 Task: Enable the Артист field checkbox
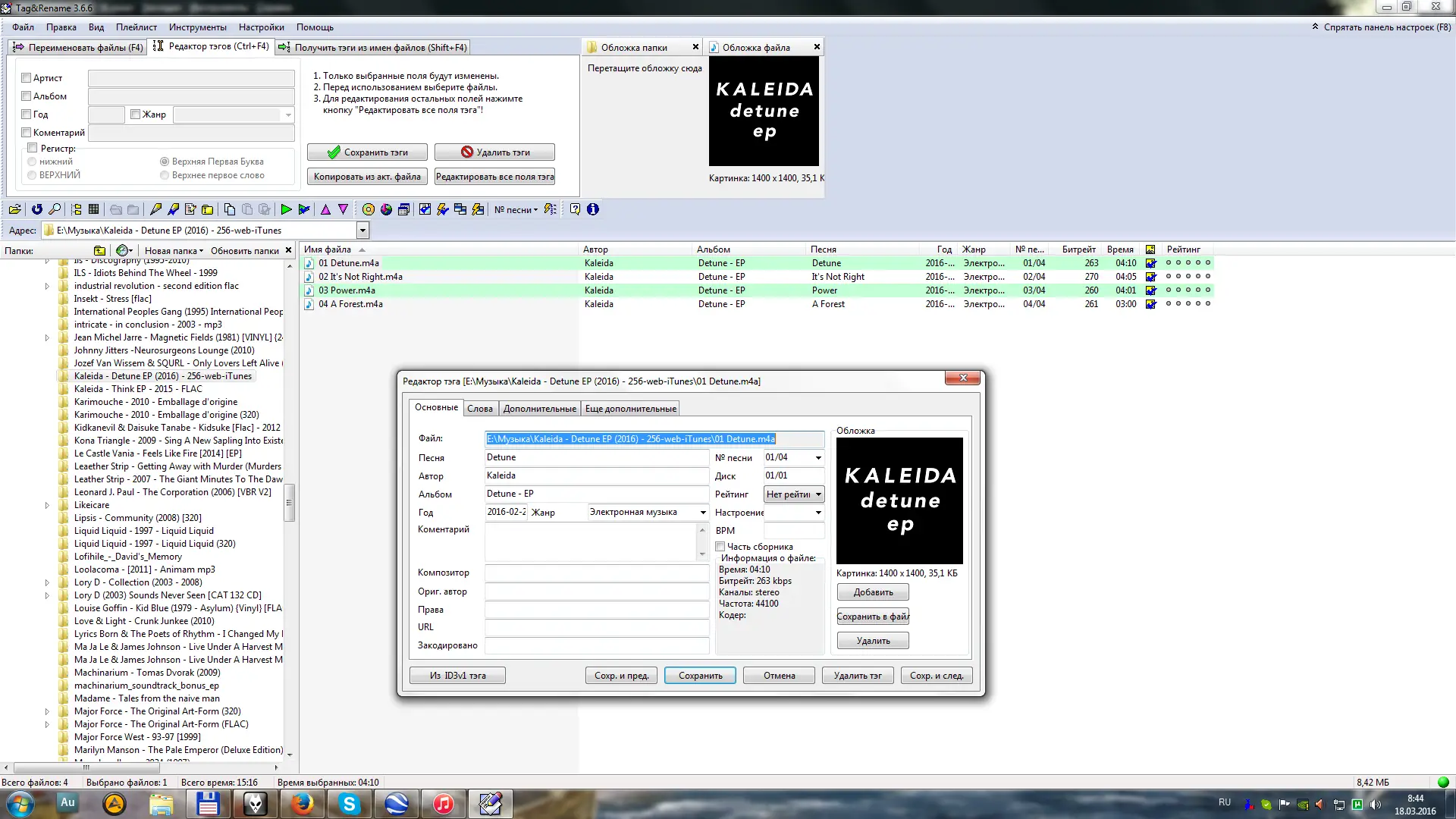(27, 77)
